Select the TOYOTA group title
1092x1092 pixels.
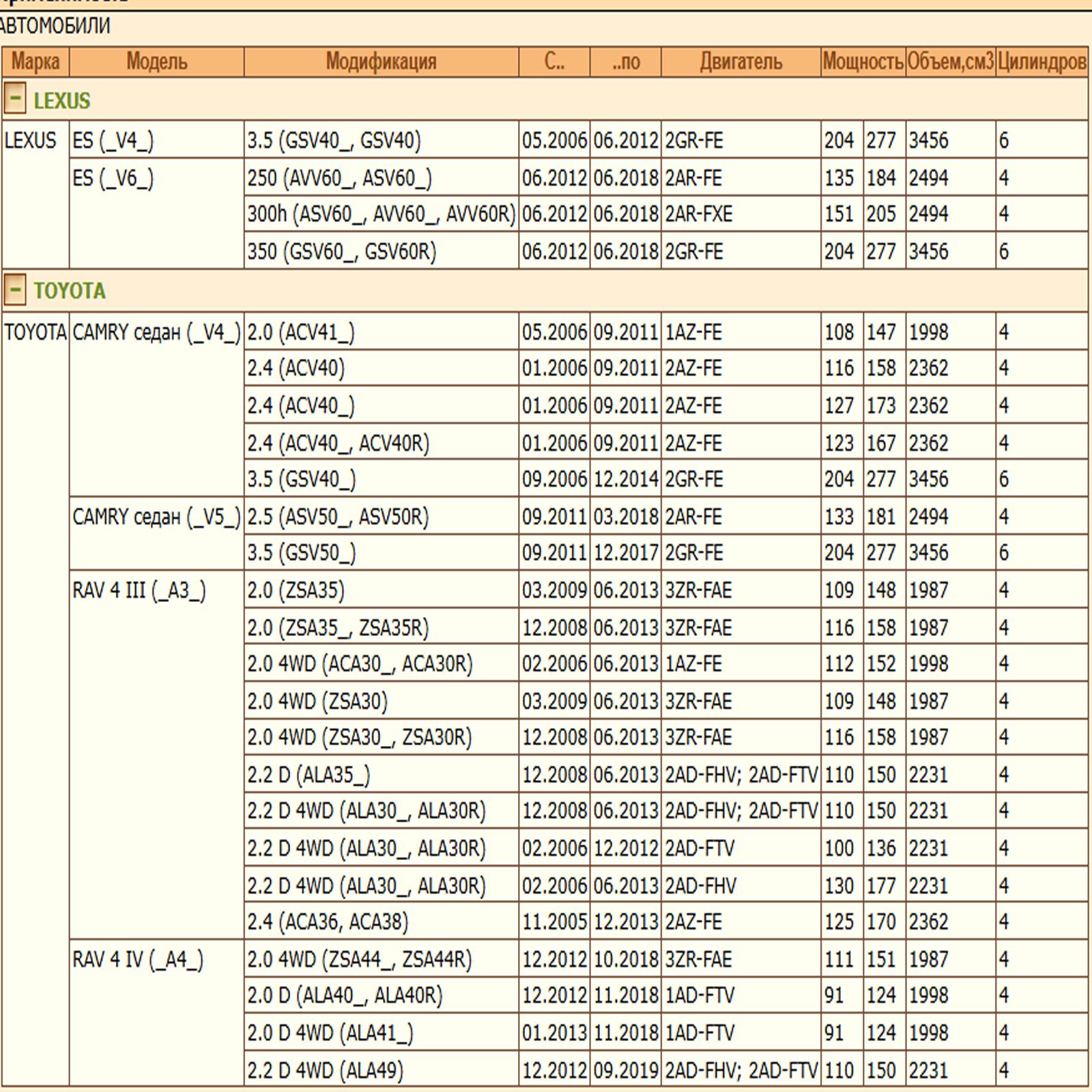70,291
